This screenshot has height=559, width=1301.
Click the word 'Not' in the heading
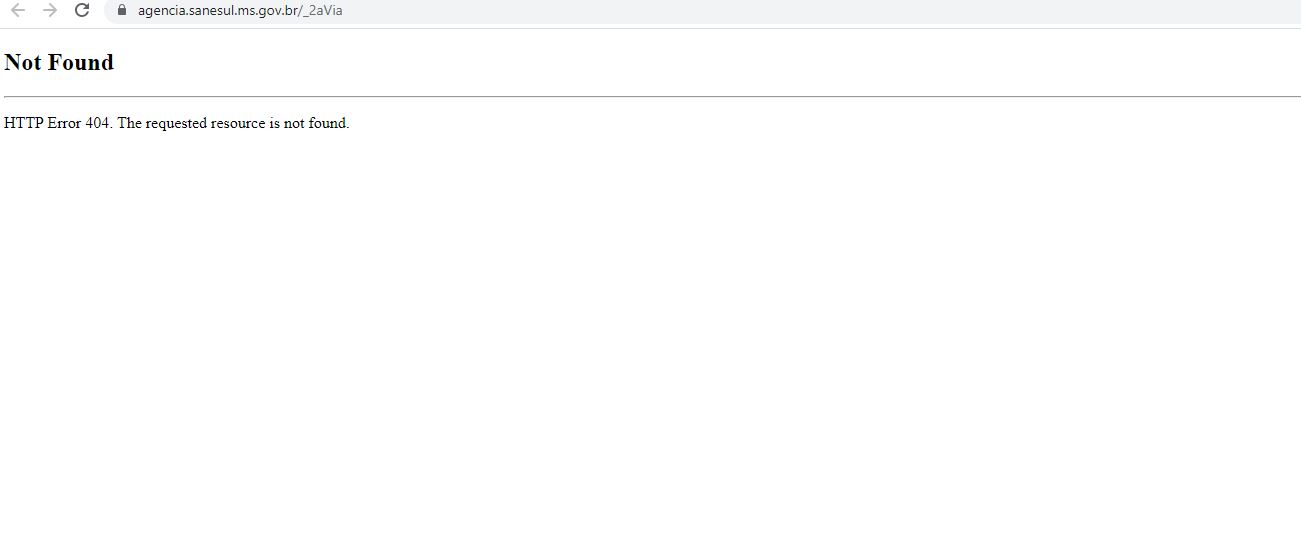[23, 62]
